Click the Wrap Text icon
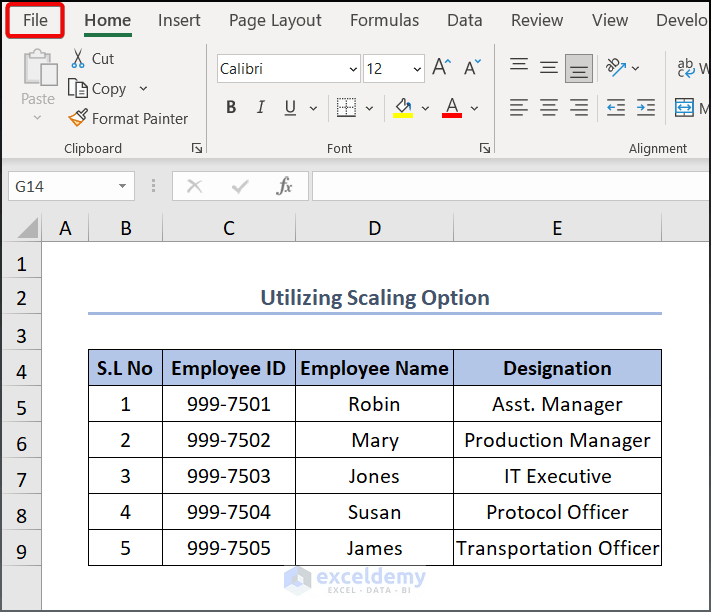711x612 pixels. click(x=686, y=68)
